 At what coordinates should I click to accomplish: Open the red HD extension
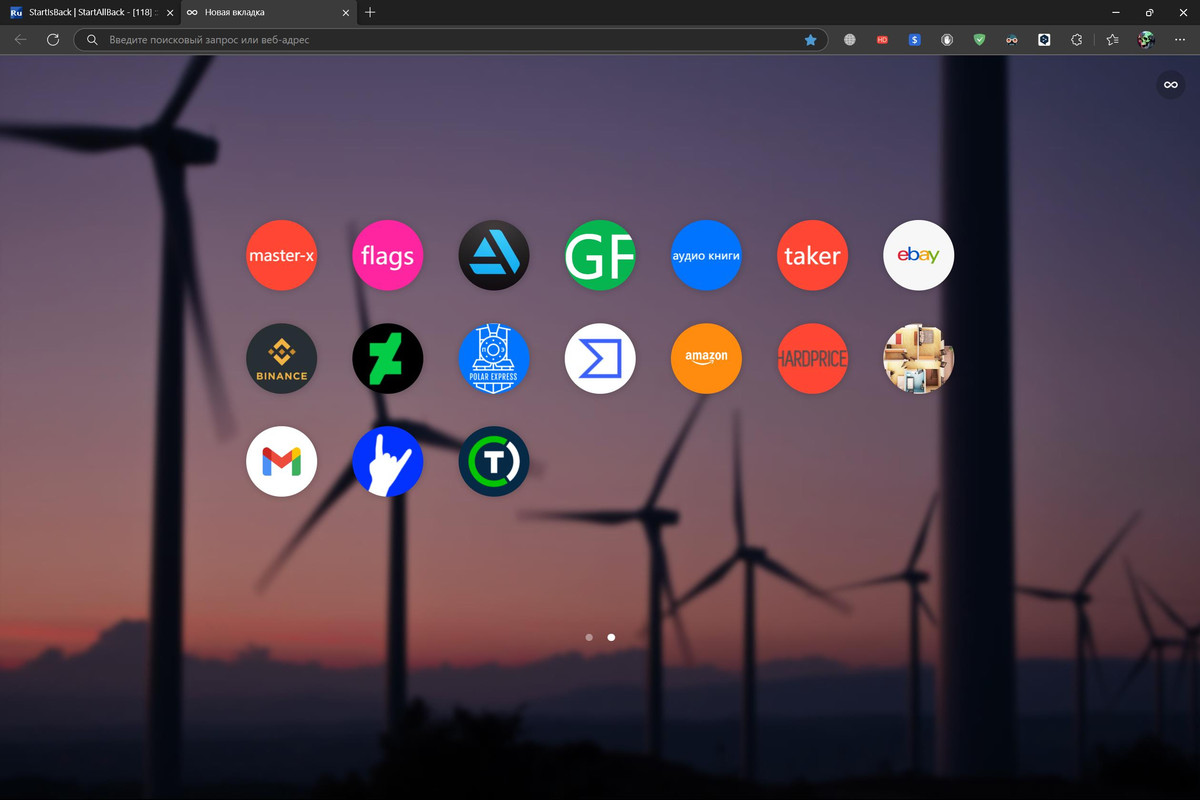882,40
